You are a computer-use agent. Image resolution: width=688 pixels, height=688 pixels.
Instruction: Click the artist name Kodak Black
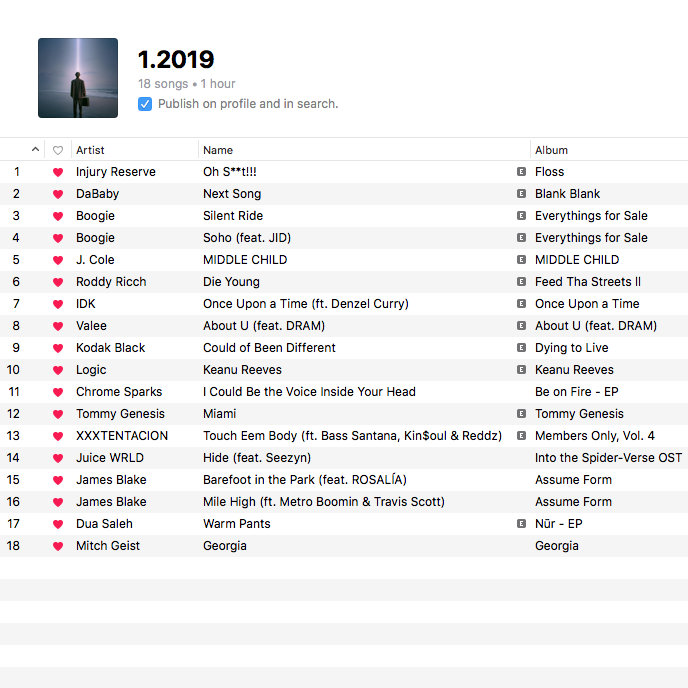[110, 348]
